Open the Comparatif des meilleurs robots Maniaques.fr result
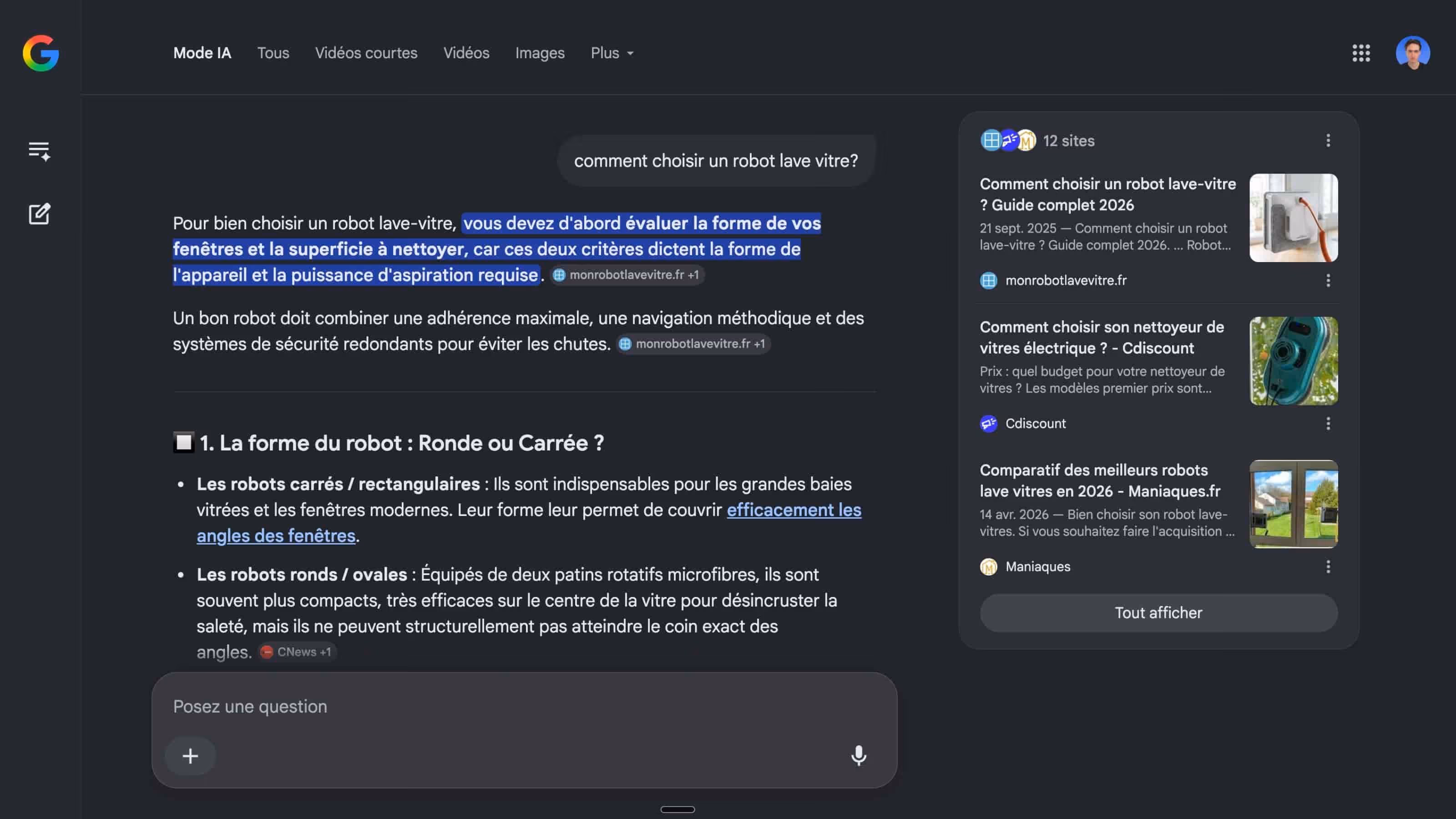The height and width of the screenshot is (819, 1456). [1100, 480]
